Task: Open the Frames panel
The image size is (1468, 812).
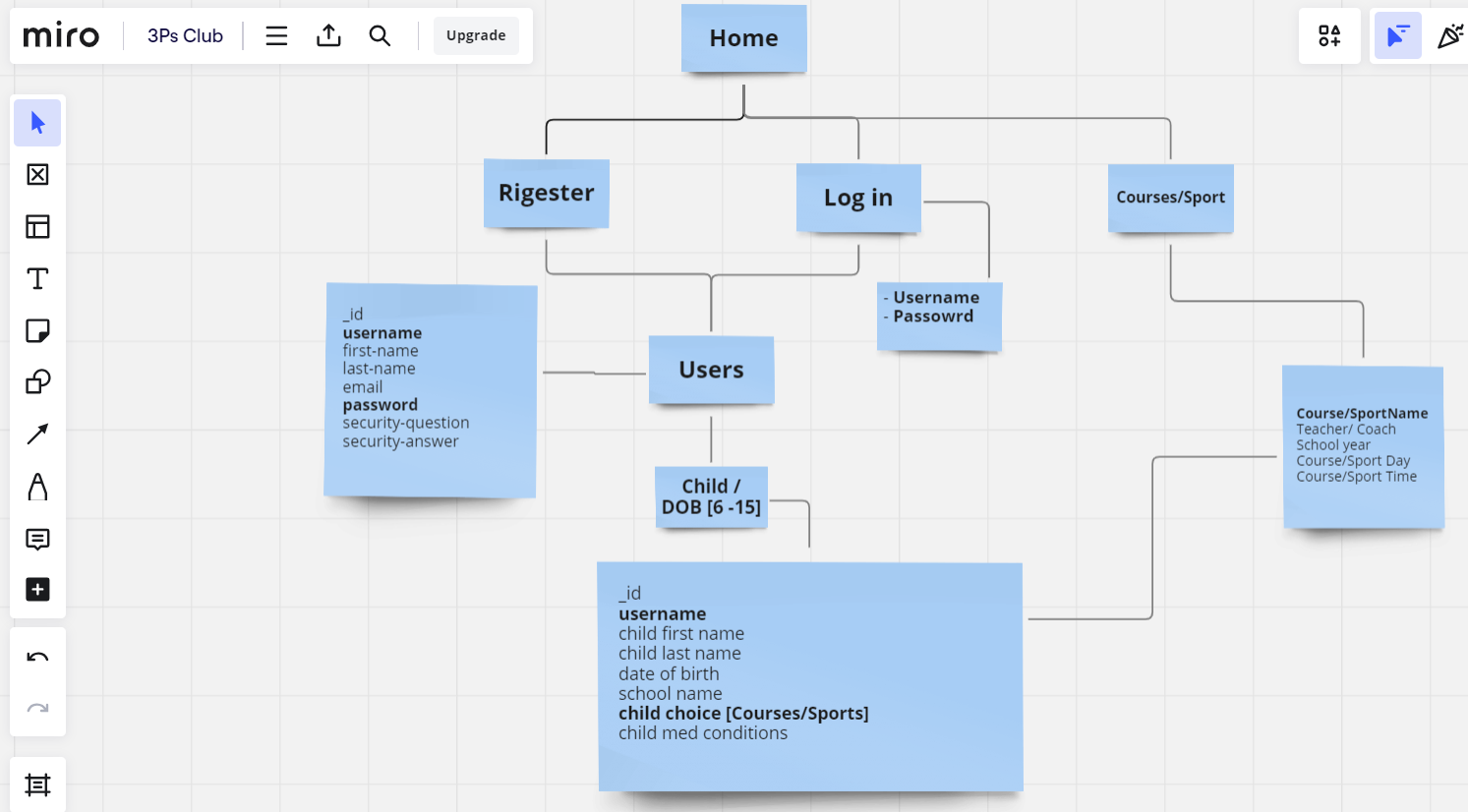Action: pos(37,784)
